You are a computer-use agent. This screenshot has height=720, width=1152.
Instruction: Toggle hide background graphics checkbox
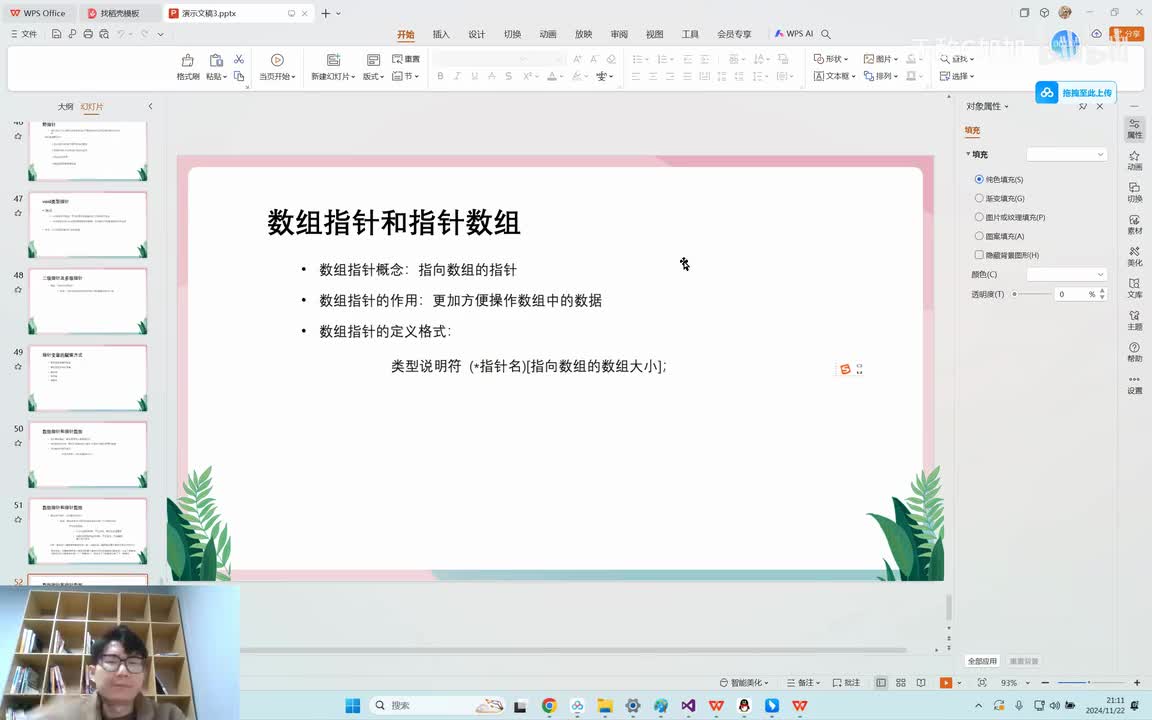pyautogui.click(x=979, y=255)
